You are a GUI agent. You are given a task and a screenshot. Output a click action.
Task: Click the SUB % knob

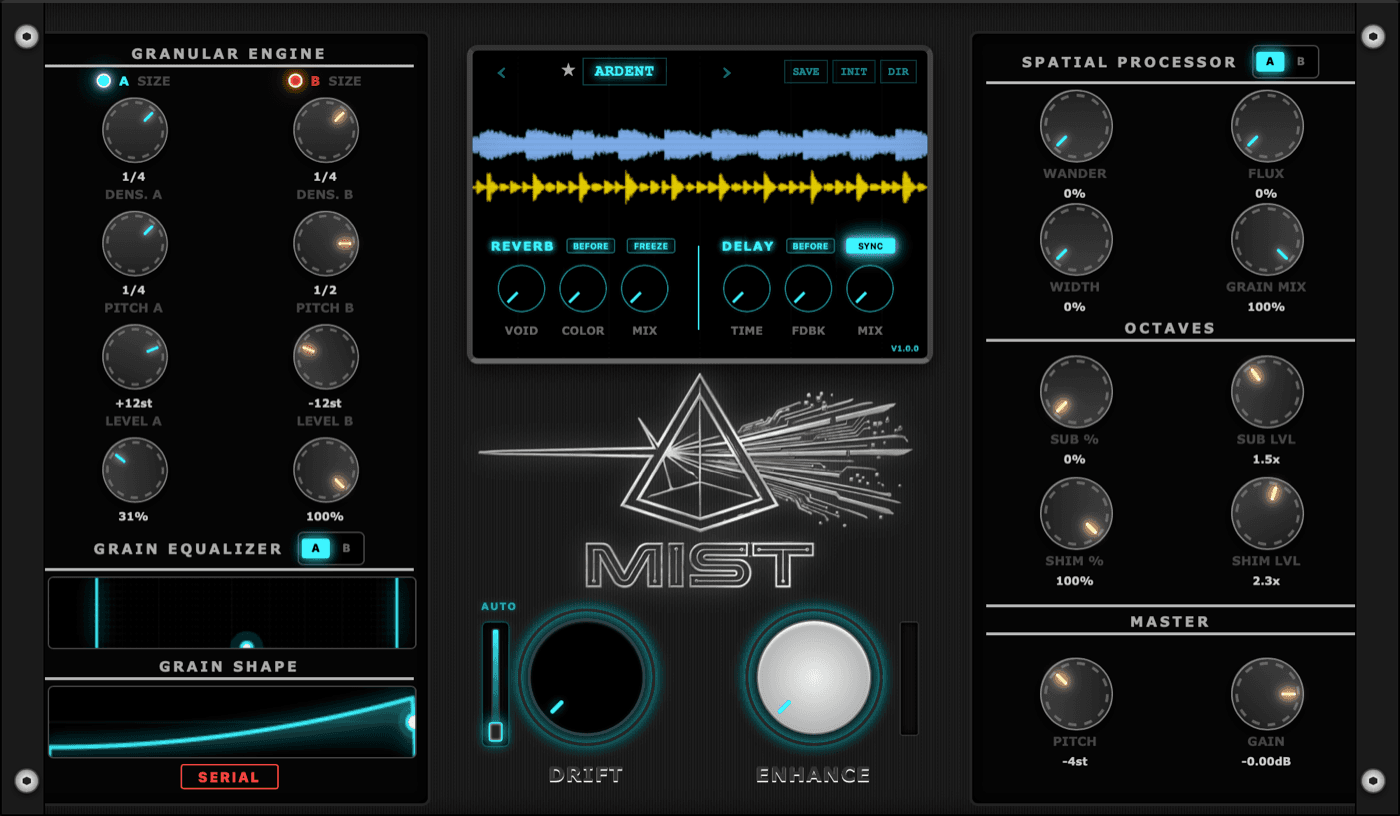(x=1076, y=392)
